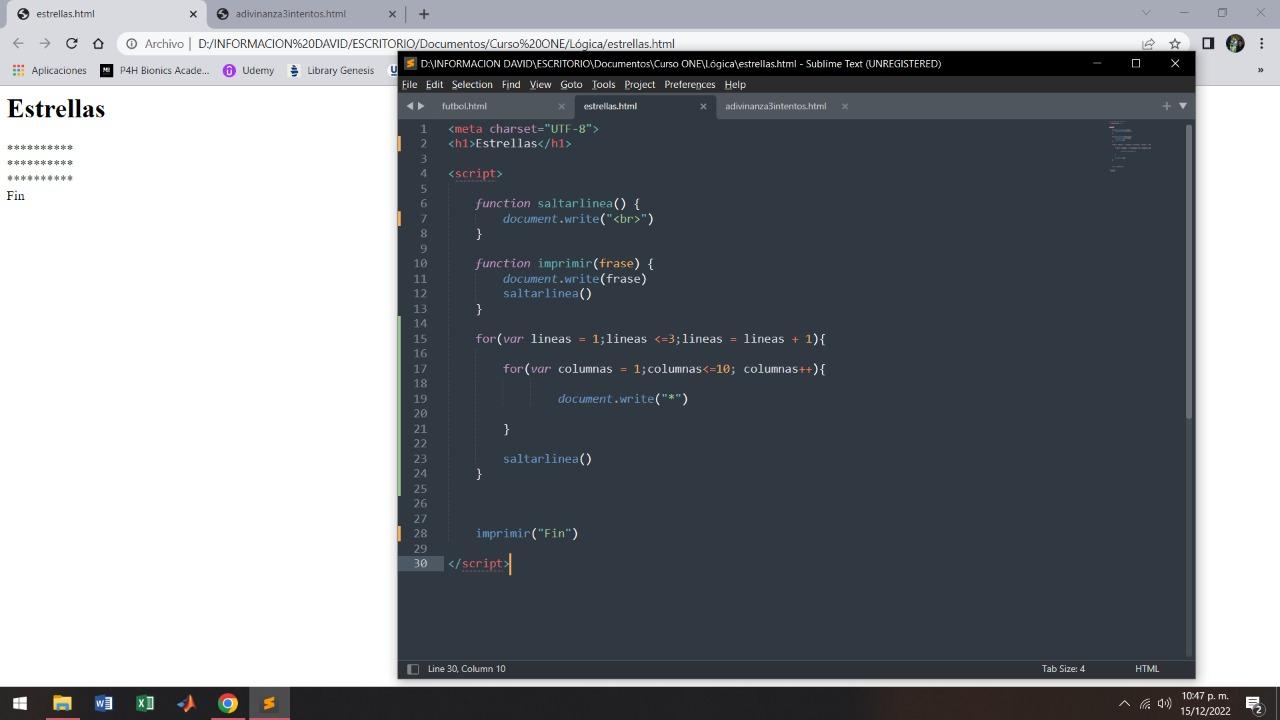Open Udemy bookmark
The width and height of the screenshot is (1280, 720).
pos(248,70)
